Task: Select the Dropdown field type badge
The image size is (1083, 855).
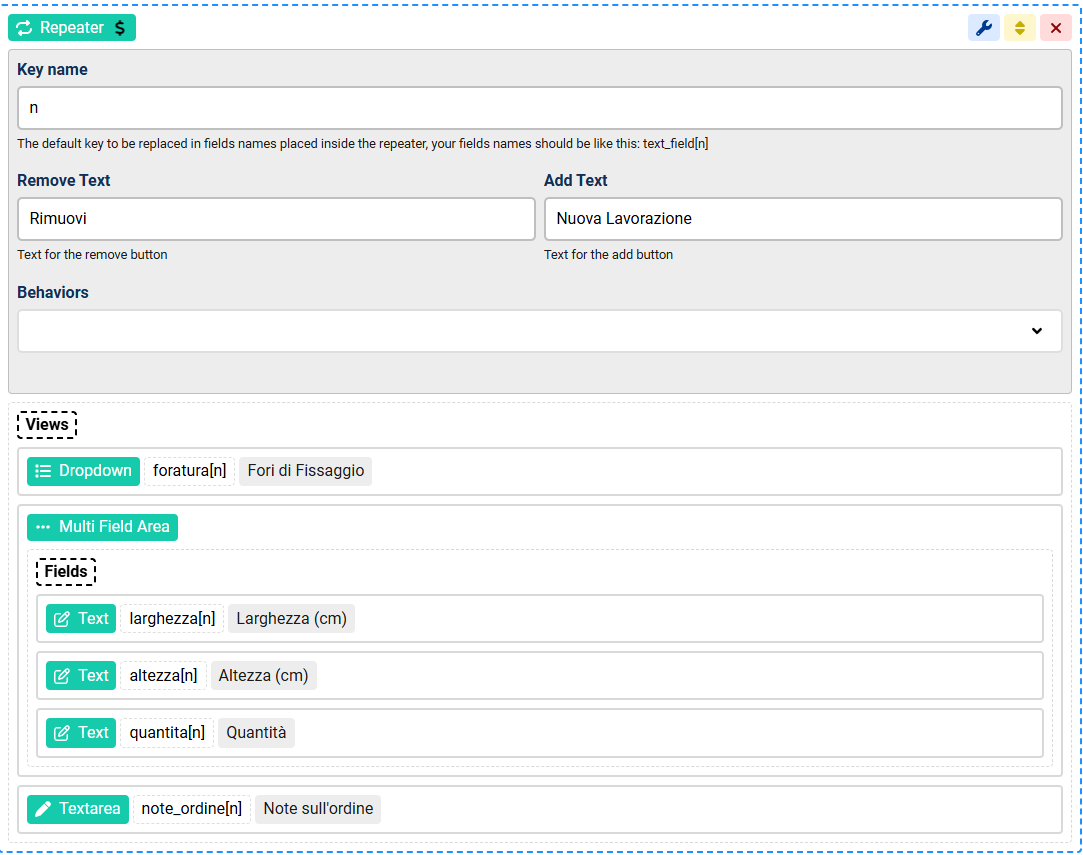Action: click(83, 471)
